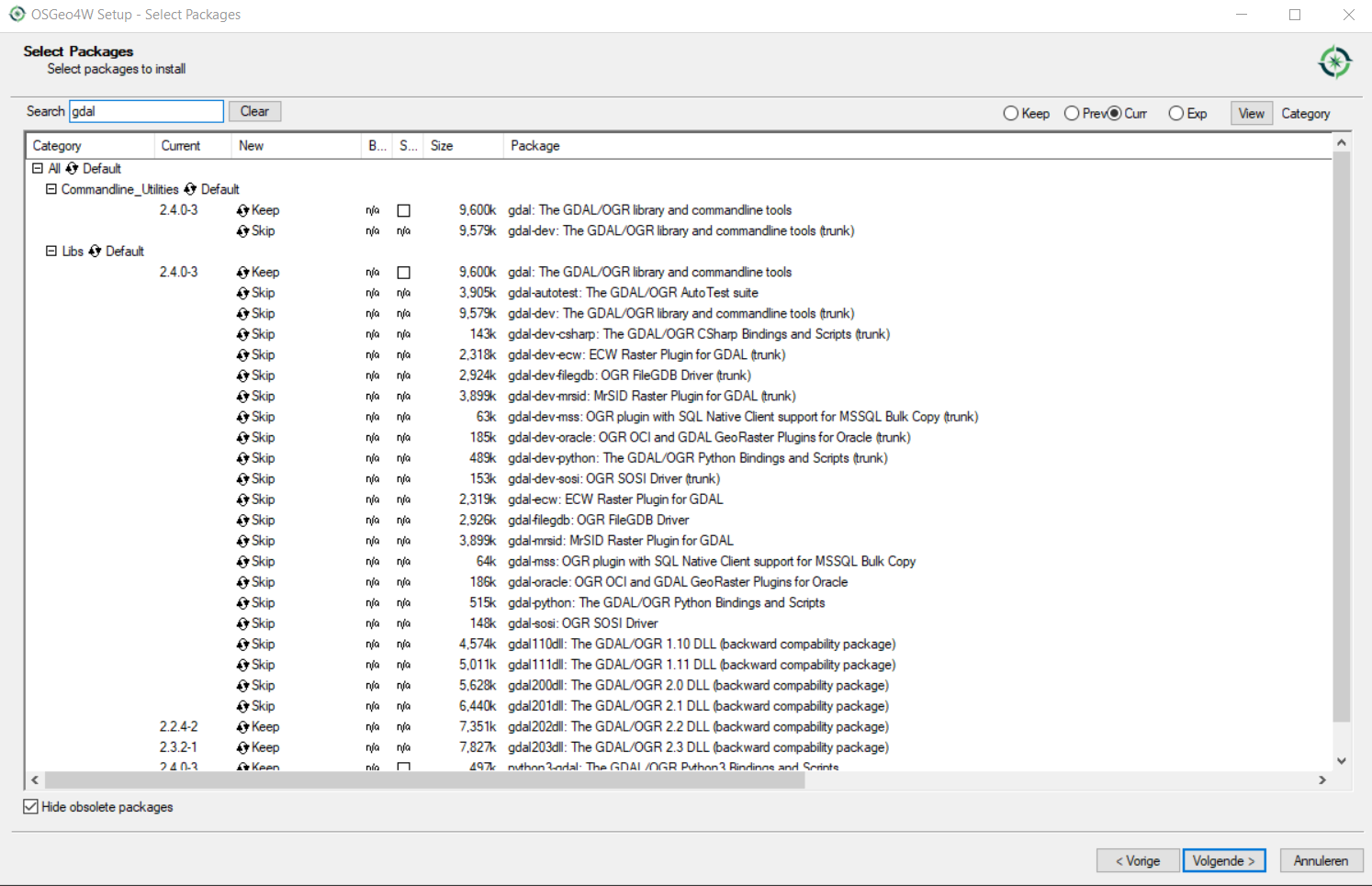Click the Skip cycle icon for gdal-dev-csharp
Screen dimensions: 1372x886
pos(242,334)
